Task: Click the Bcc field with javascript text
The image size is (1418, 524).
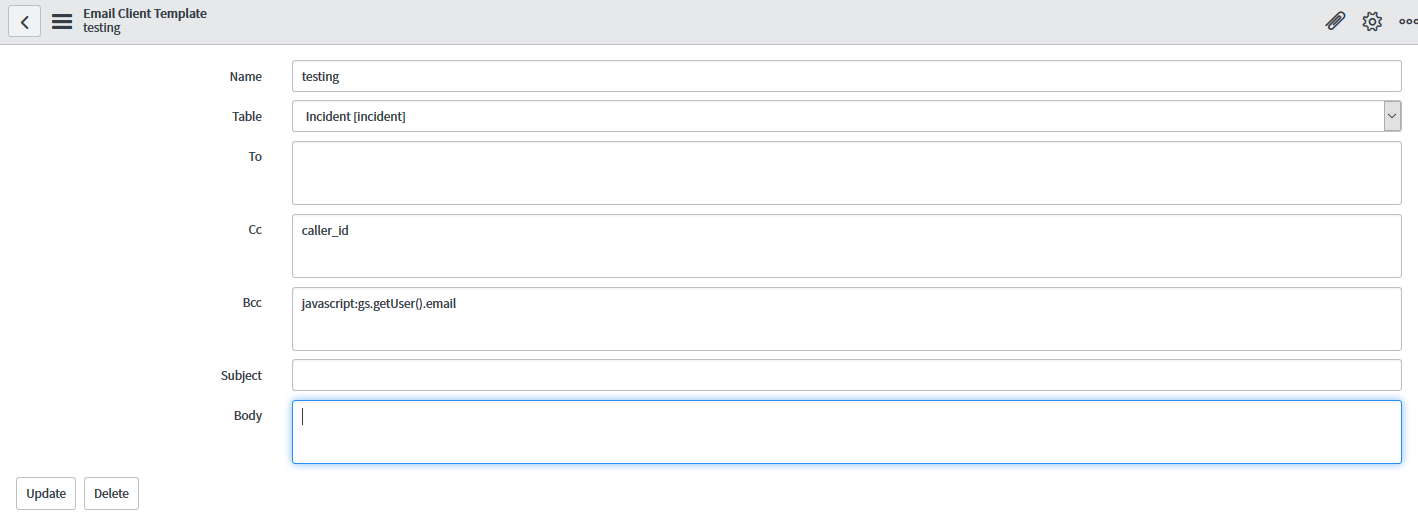Action: [847, 319]
